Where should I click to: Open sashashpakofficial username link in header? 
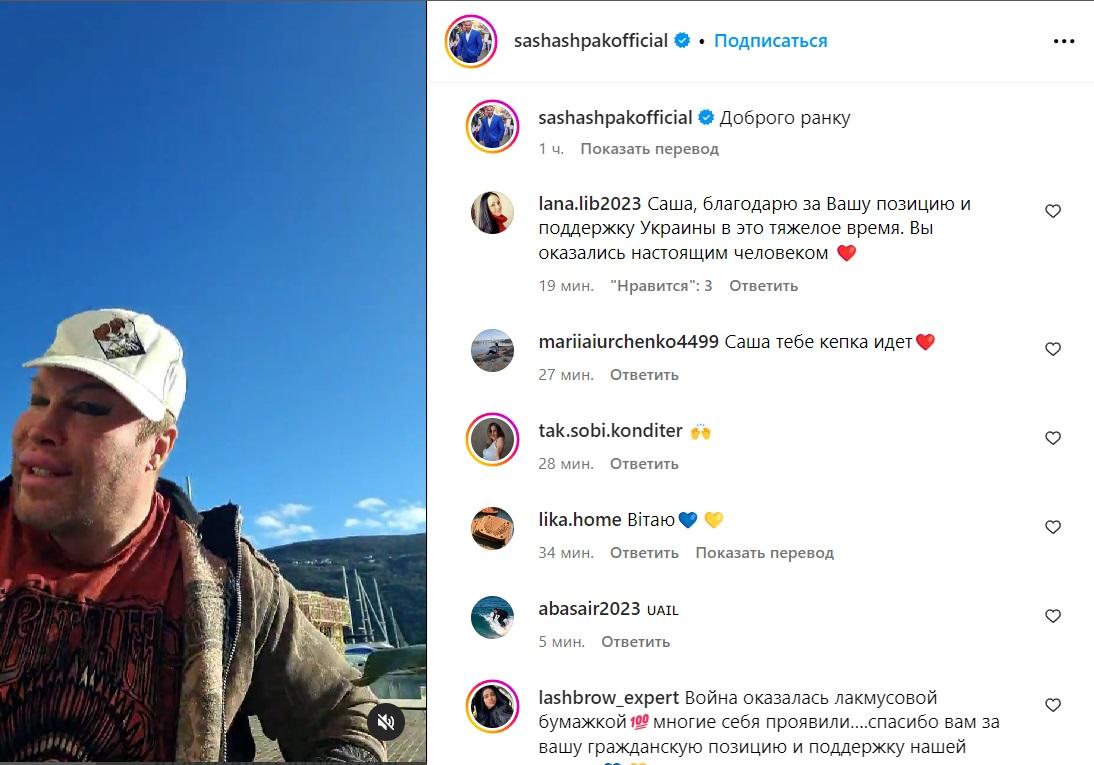[x=590, y=41]
